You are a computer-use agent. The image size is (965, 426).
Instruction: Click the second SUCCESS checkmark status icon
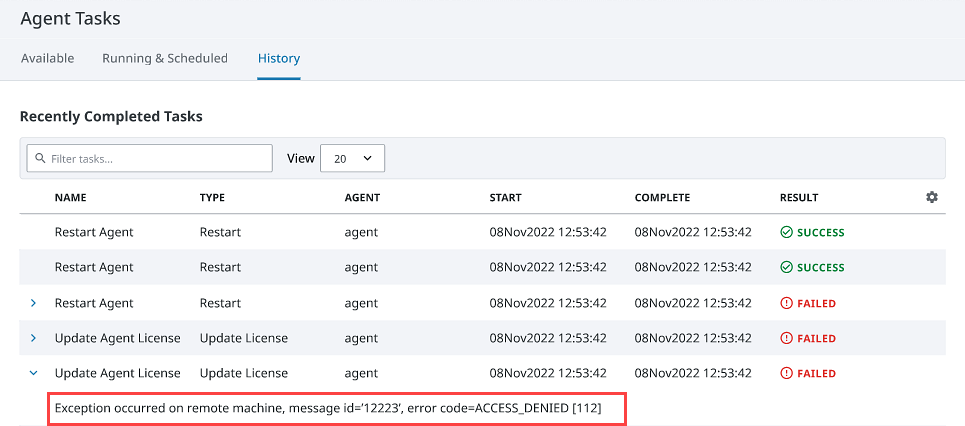786,268
